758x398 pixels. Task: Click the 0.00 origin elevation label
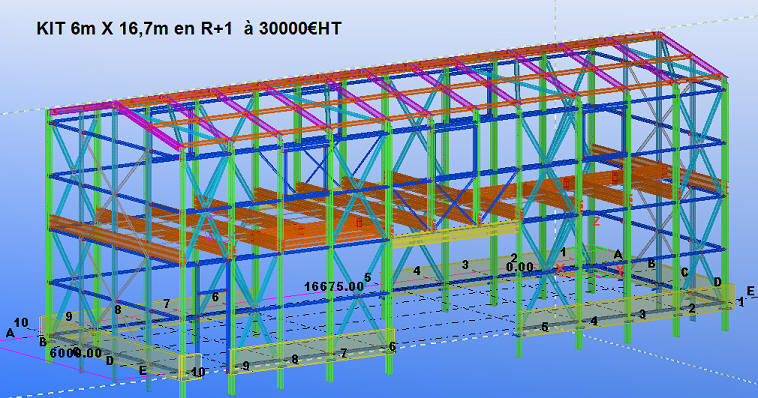pyautogui.click(x=520, y=267)
